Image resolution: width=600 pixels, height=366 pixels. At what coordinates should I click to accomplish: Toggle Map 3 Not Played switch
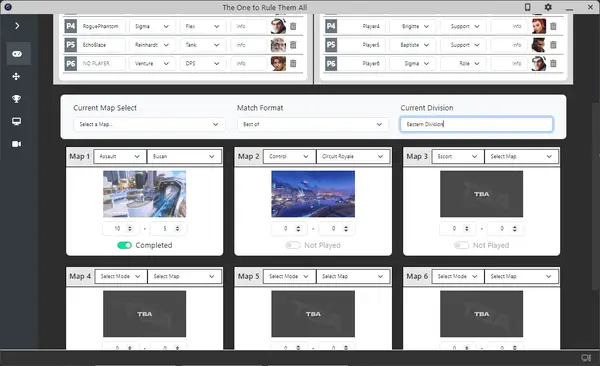[461, 245]
